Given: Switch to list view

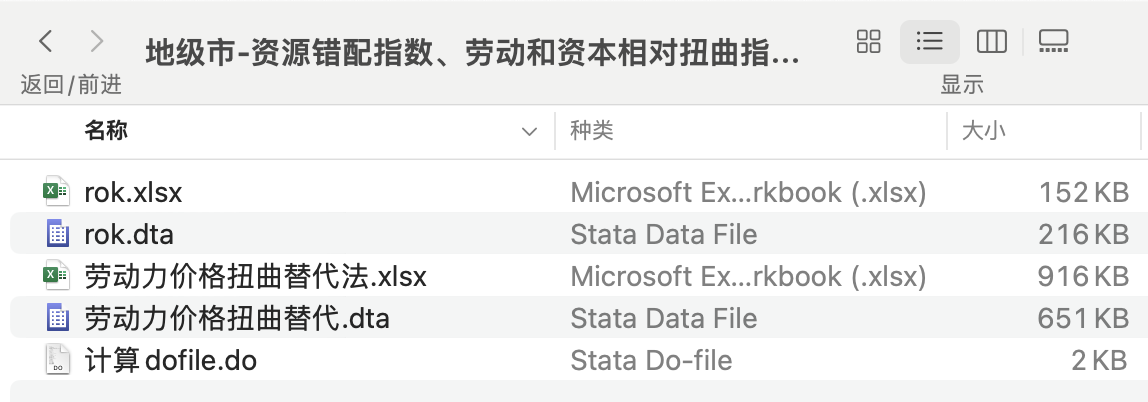Looking at the screenshot, I should 930,41.
